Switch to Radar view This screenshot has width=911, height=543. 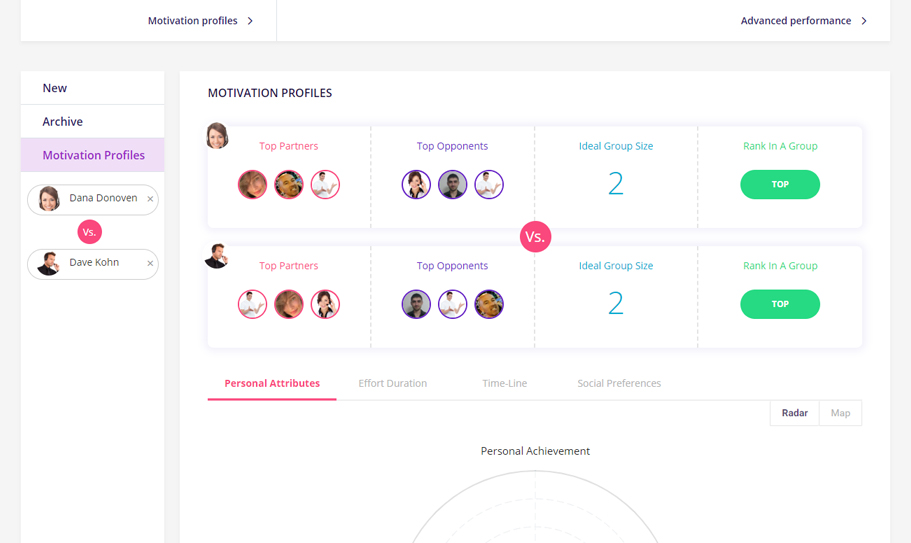click(x=794, y=413)
